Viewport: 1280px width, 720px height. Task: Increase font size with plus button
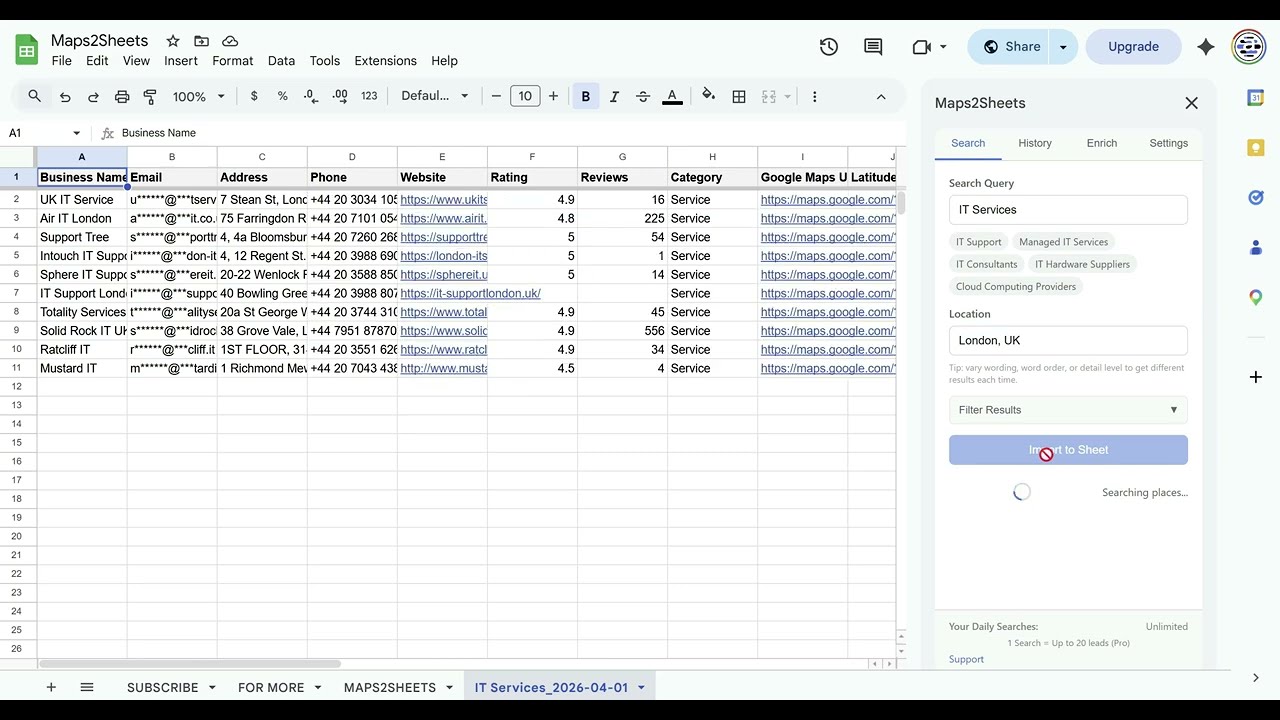click(553, 96)
